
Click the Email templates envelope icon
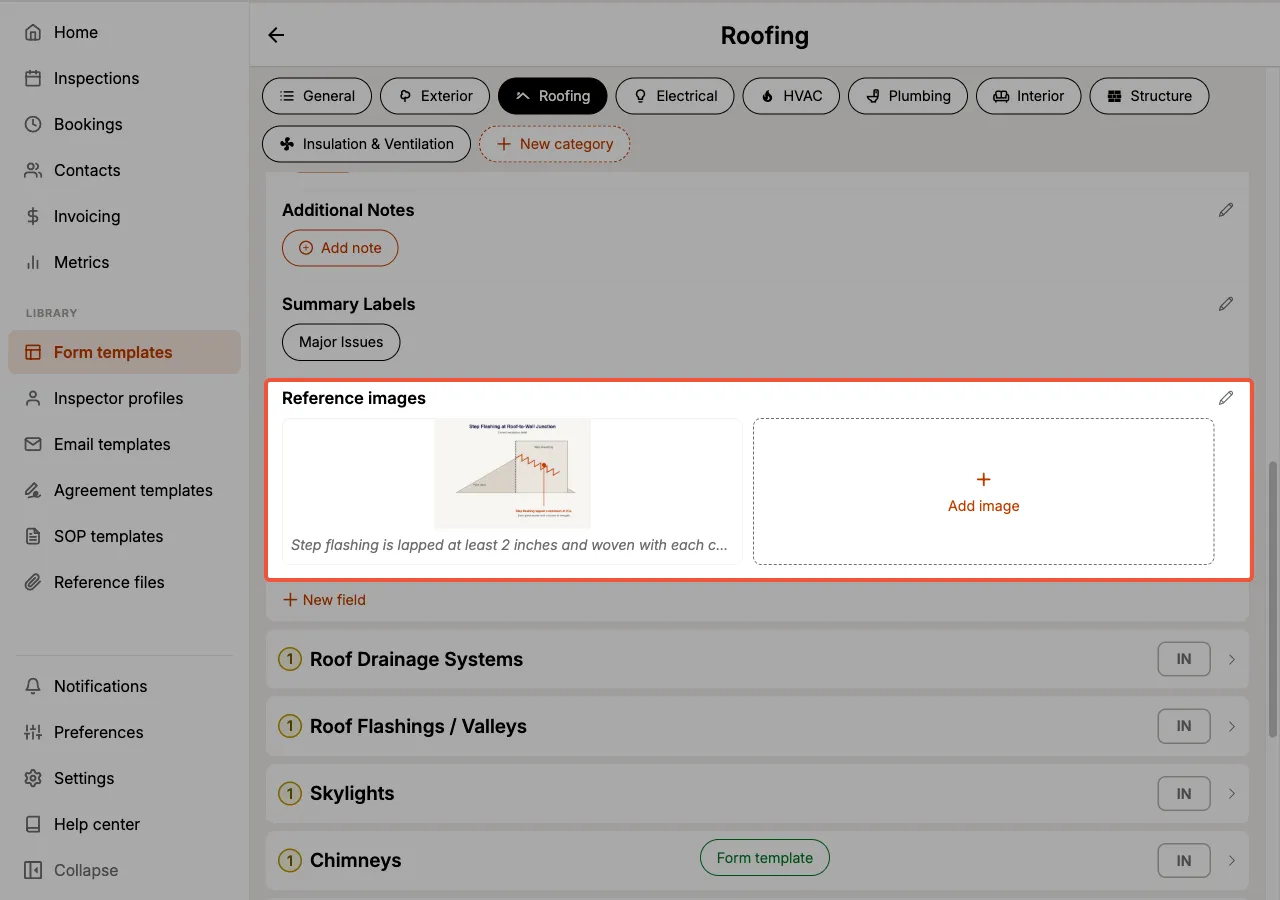33,444
